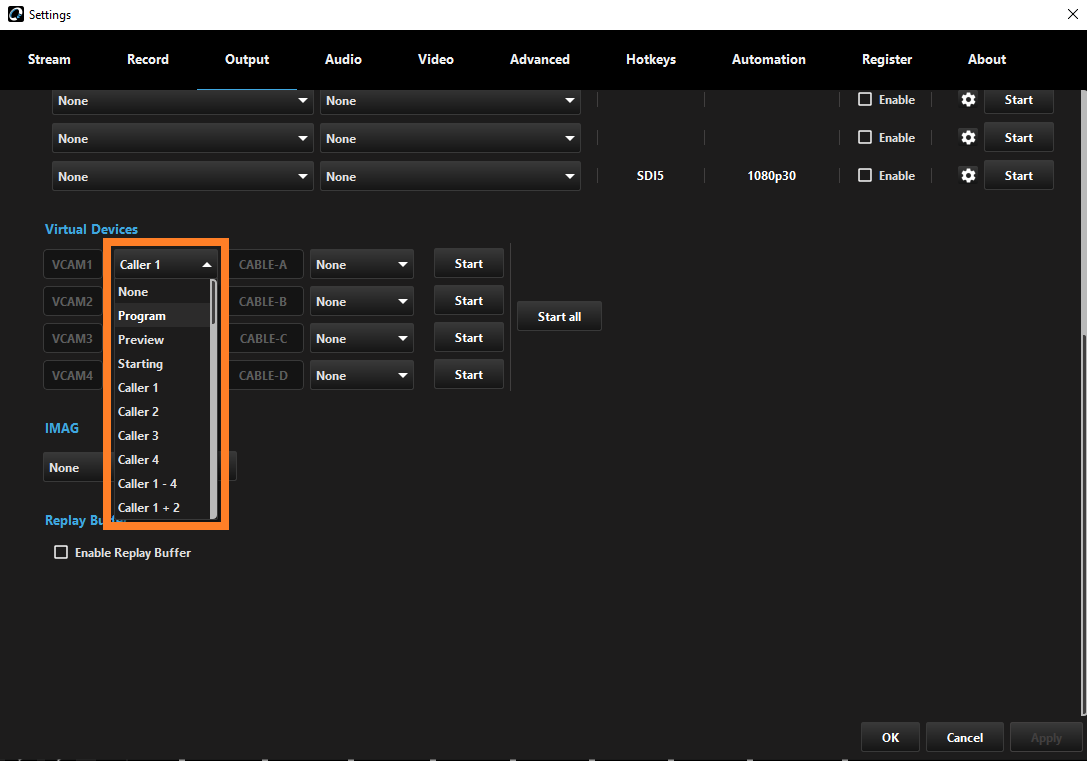The height and width of the screenshot is (761, 1087).
Task: Click the dropdown list scrollbar thumb
Action: pos(214,302)
